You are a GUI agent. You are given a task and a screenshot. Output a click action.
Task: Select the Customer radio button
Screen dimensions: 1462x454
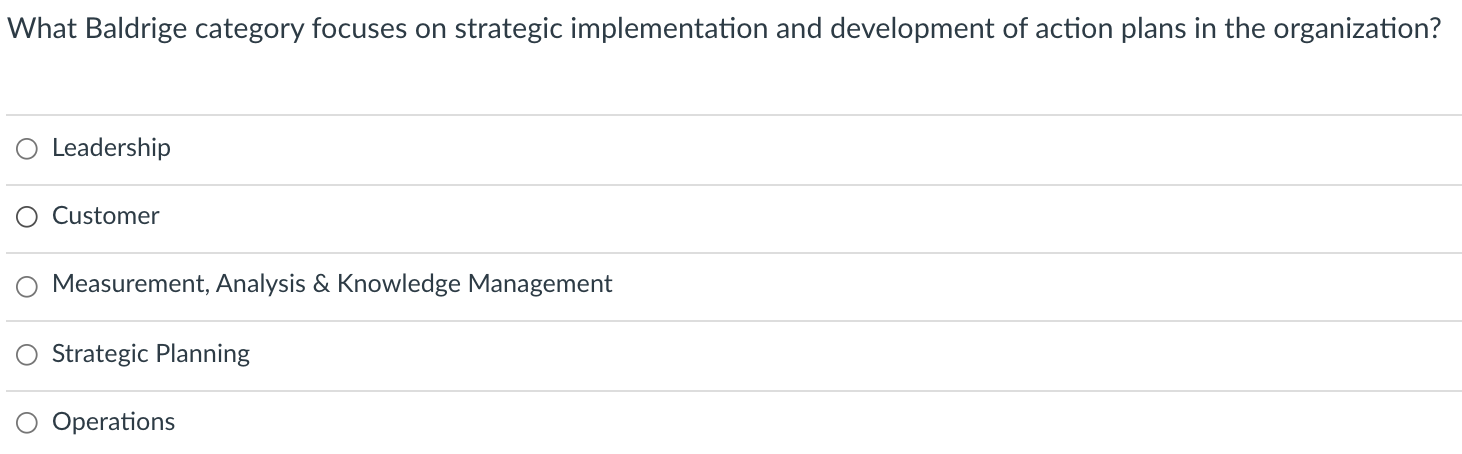click(x=27, y=217)
